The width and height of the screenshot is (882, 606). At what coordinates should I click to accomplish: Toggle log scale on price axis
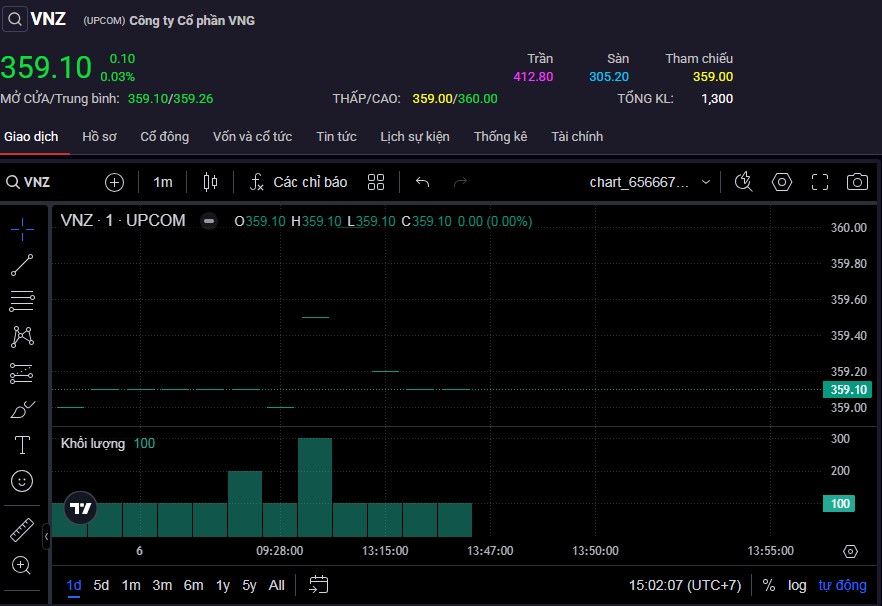(797, 585)
